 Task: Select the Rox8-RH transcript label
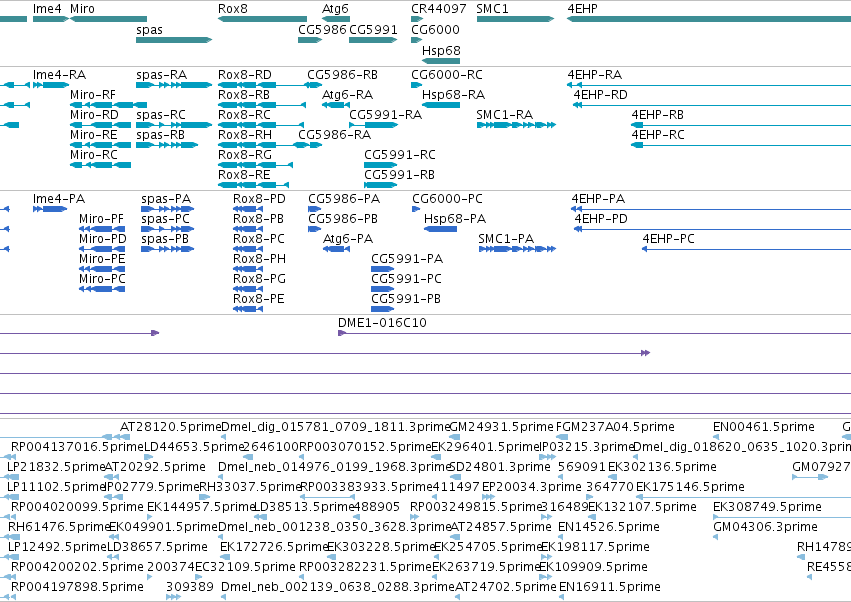click(x=245, y=135)
